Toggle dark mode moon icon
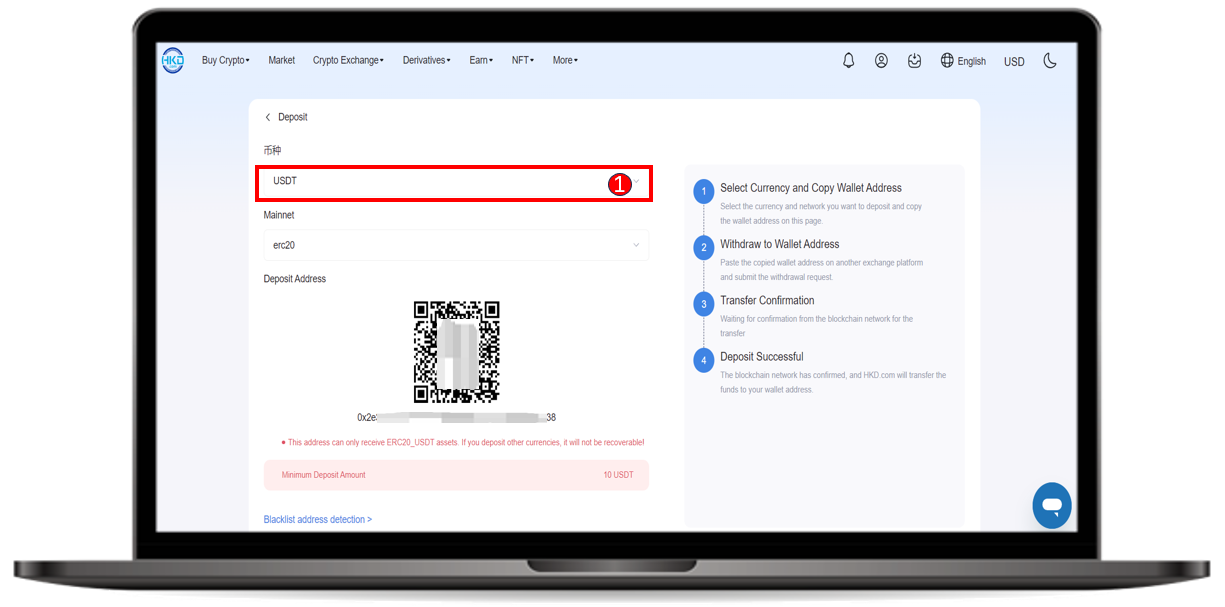Screen dimensions: 1225x607 click(x=1049, y=60)
